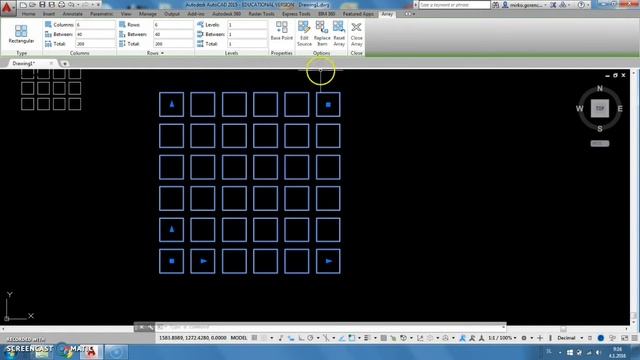Open the status bar Customization menu icon
The image size is (640, 360).
point(635,338)
